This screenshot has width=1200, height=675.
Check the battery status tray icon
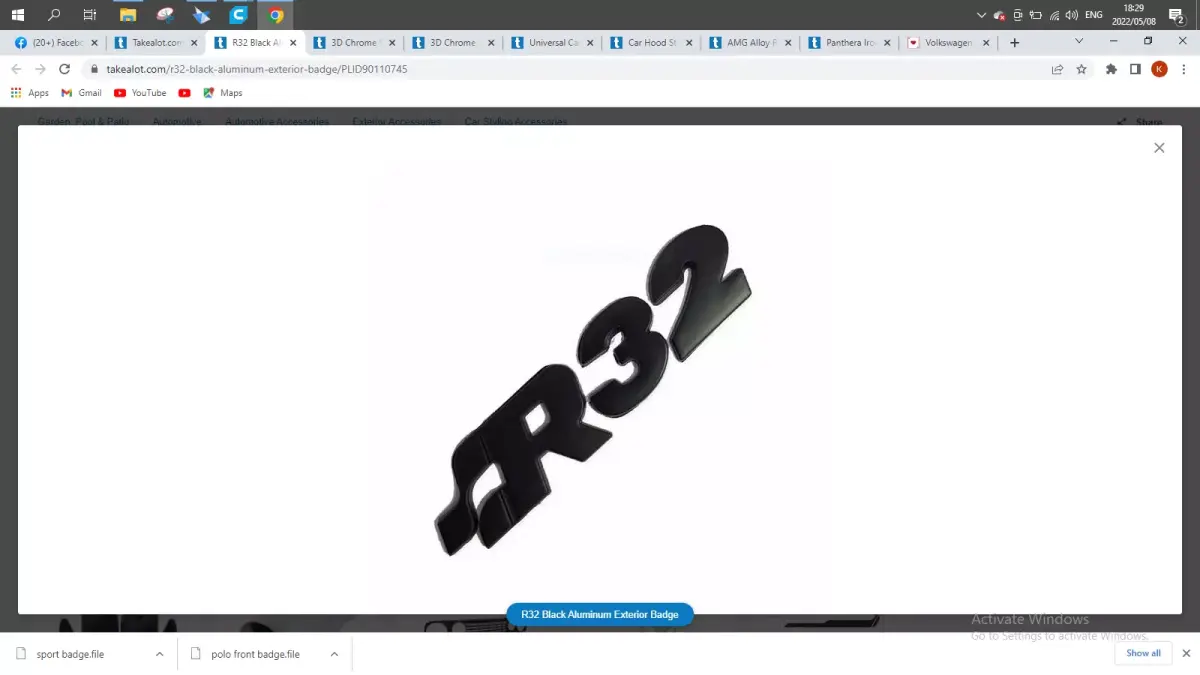point(1035,15)
